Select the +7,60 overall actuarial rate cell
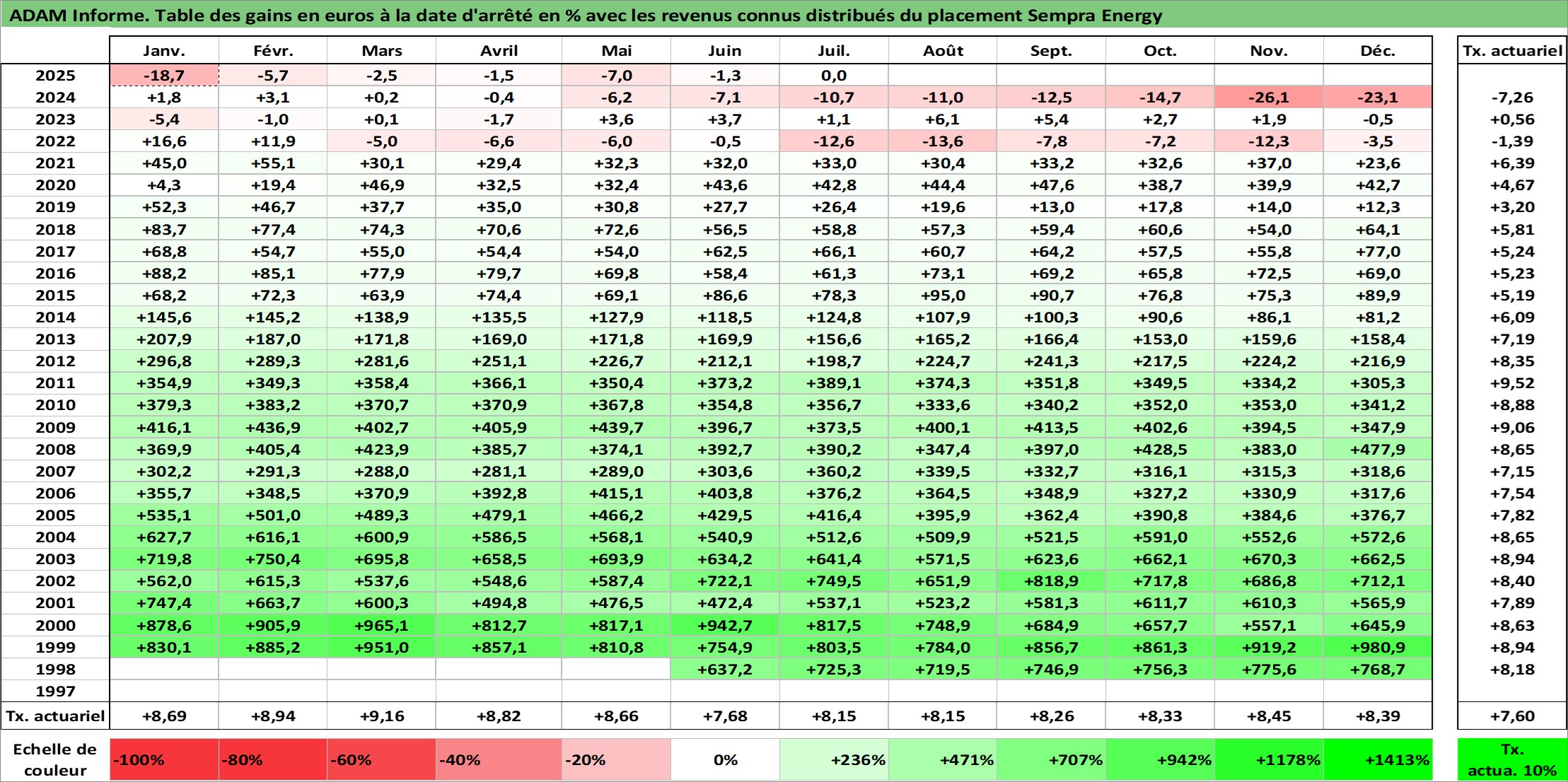This screenshot has height=782, width=1568. coord(1512,716)
